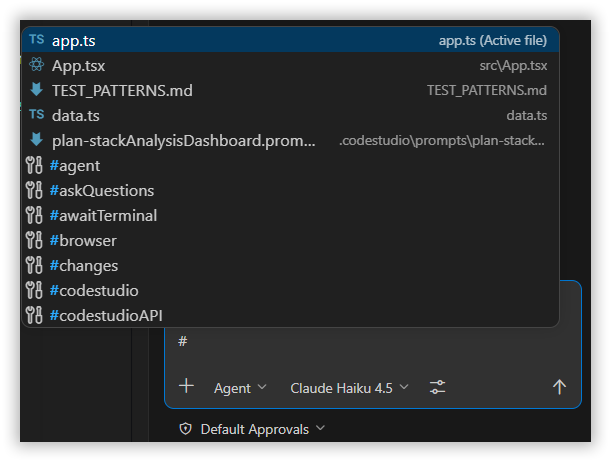This screenshot has width=611, height=462.
Task: Choose the #codestudio tool
Action: tap(290, 290)
